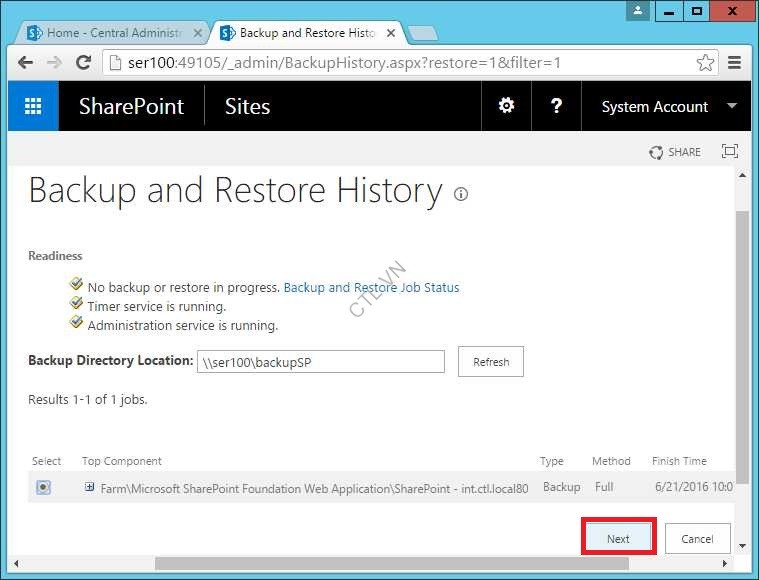
Task: Click the scroll left arrow
Action: 16,564
